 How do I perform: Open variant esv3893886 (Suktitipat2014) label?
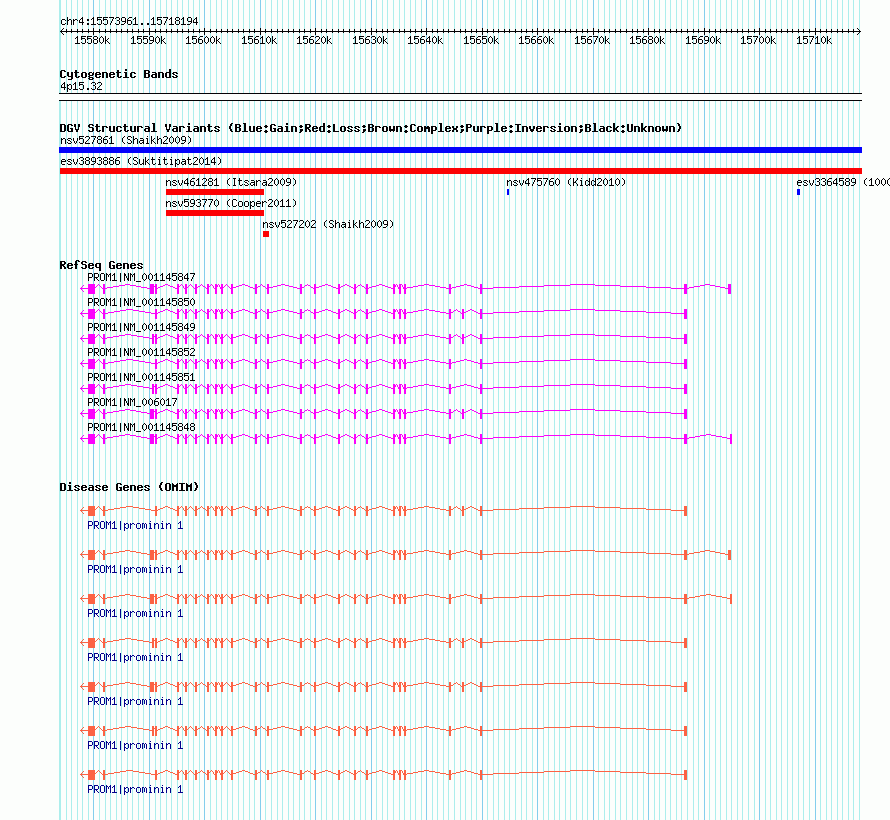click(141, 161)
